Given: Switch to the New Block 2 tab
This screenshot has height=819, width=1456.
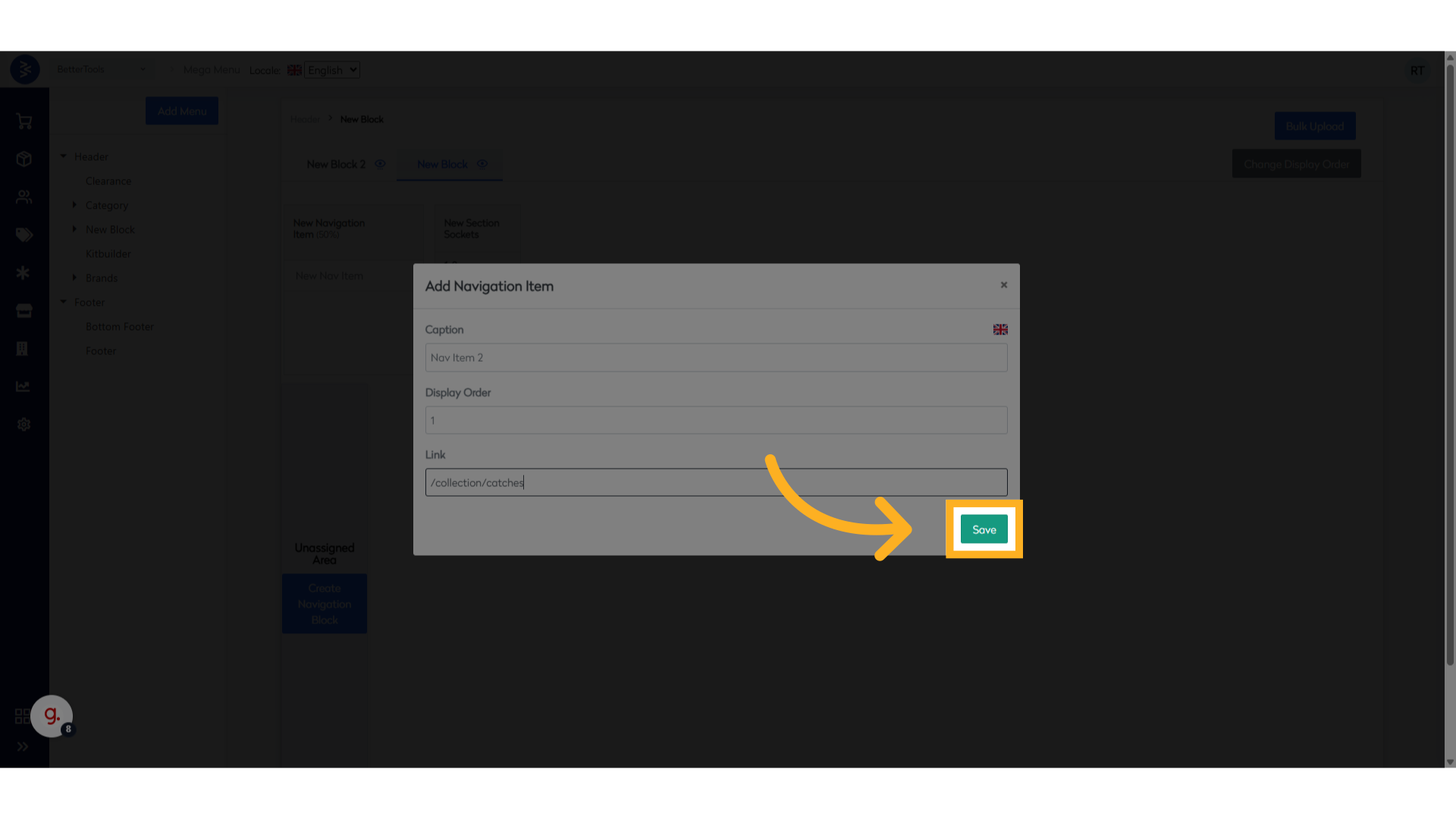Looking at the screenshot, I should tap(336, 165).
